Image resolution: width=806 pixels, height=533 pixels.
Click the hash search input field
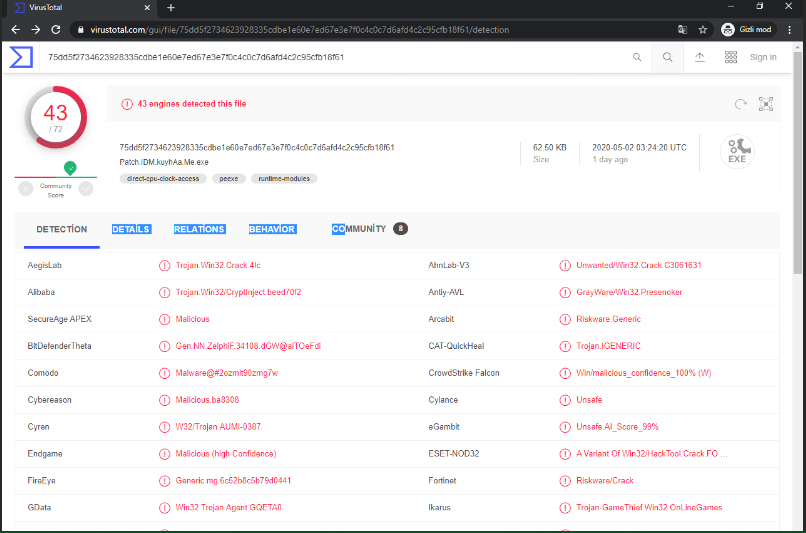point(334,57)
